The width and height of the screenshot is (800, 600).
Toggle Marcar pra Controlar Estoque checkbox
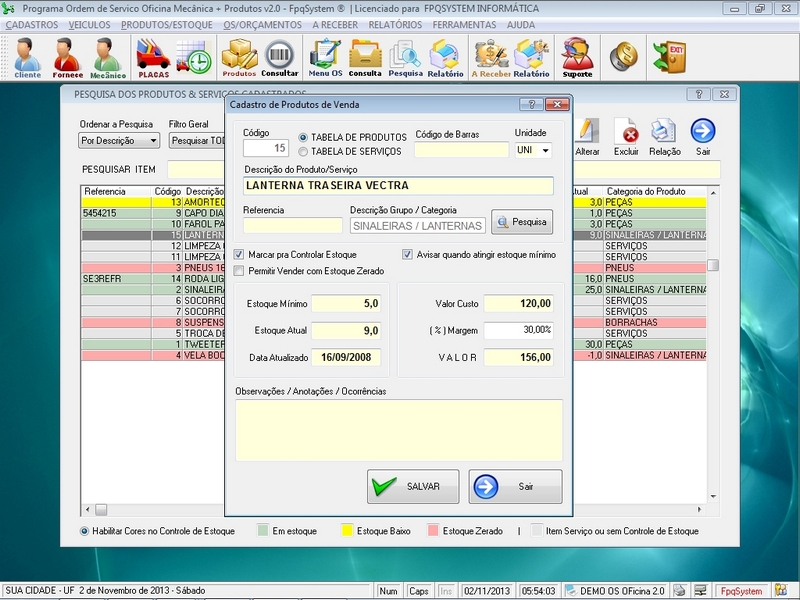(x=239, y=255)
